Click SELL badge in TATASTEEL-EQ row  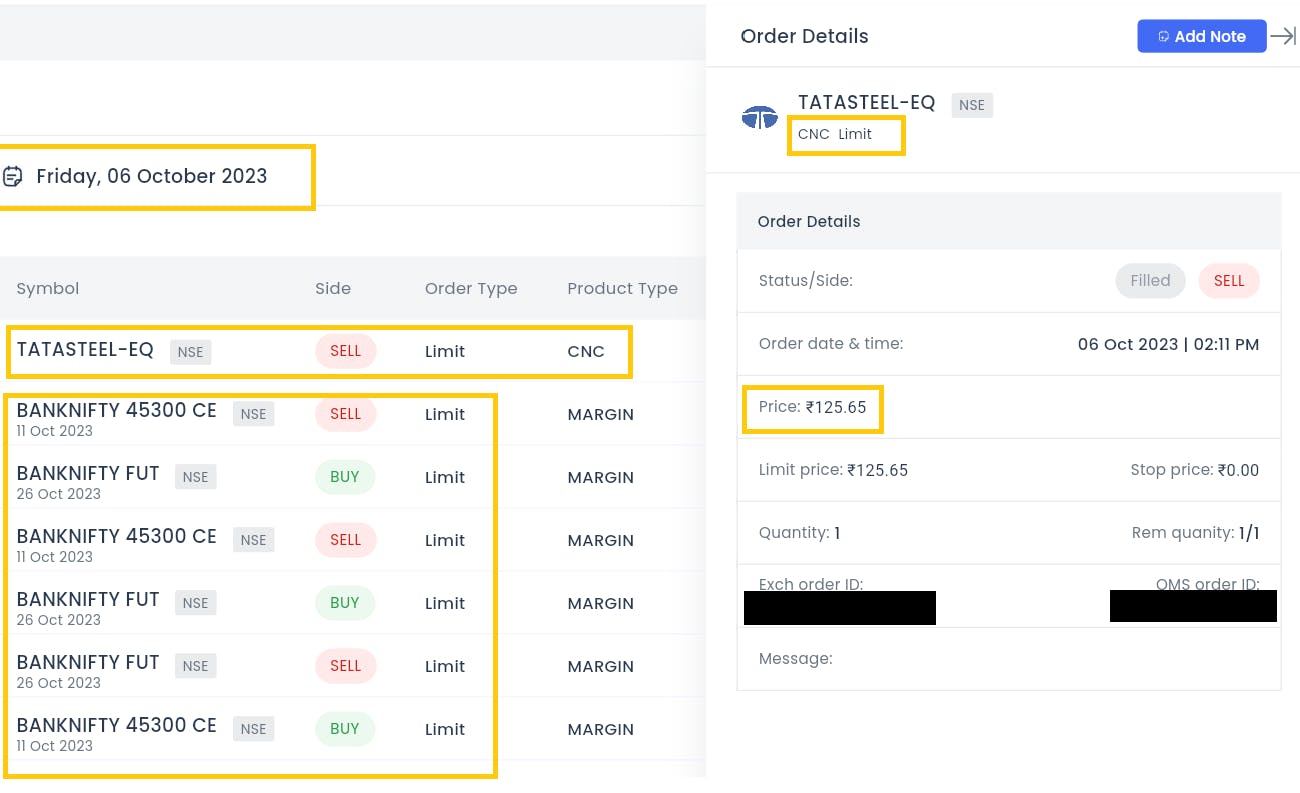click(345, 351)
